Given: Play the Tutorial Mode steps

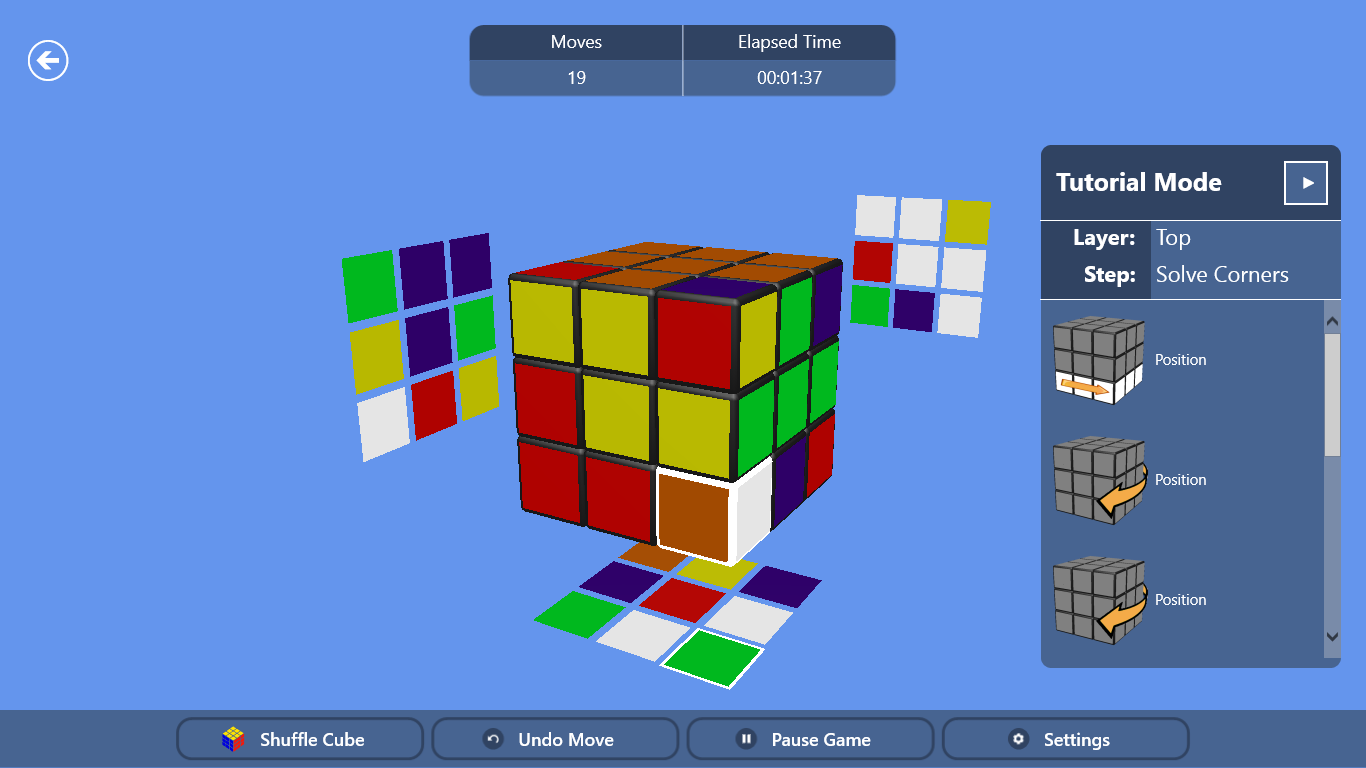Looking at the screenshot, I should tap(1306, 183).
